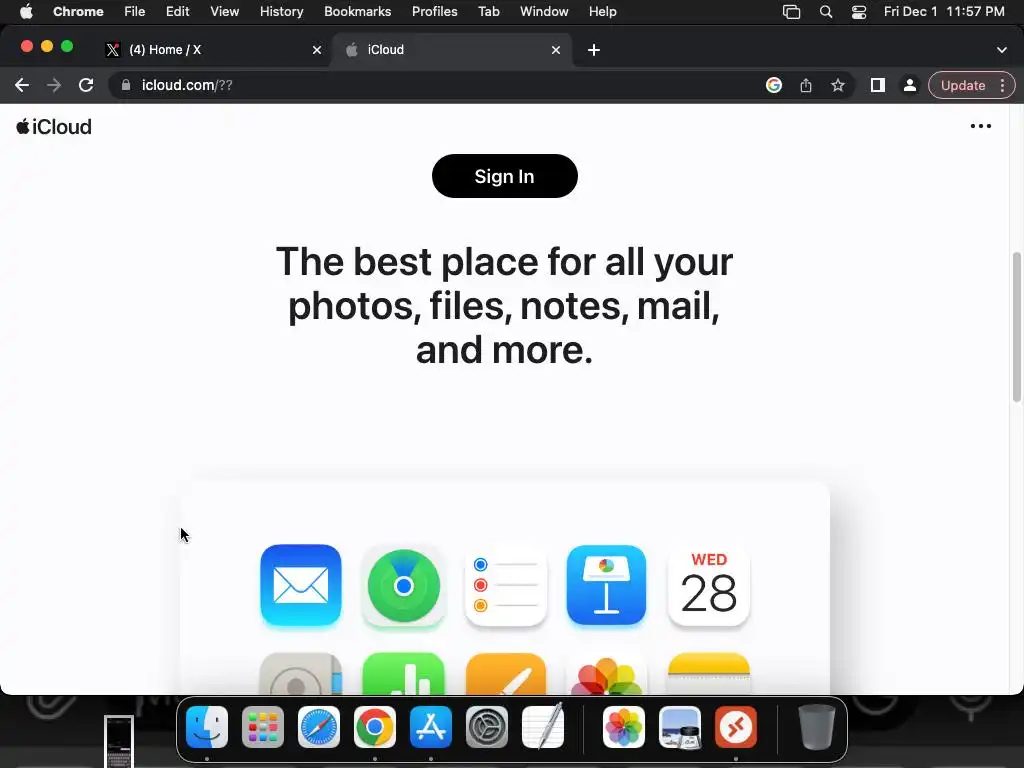The image size is (1024, 768).
Task: Open the History menu
Action: (281, 12)
